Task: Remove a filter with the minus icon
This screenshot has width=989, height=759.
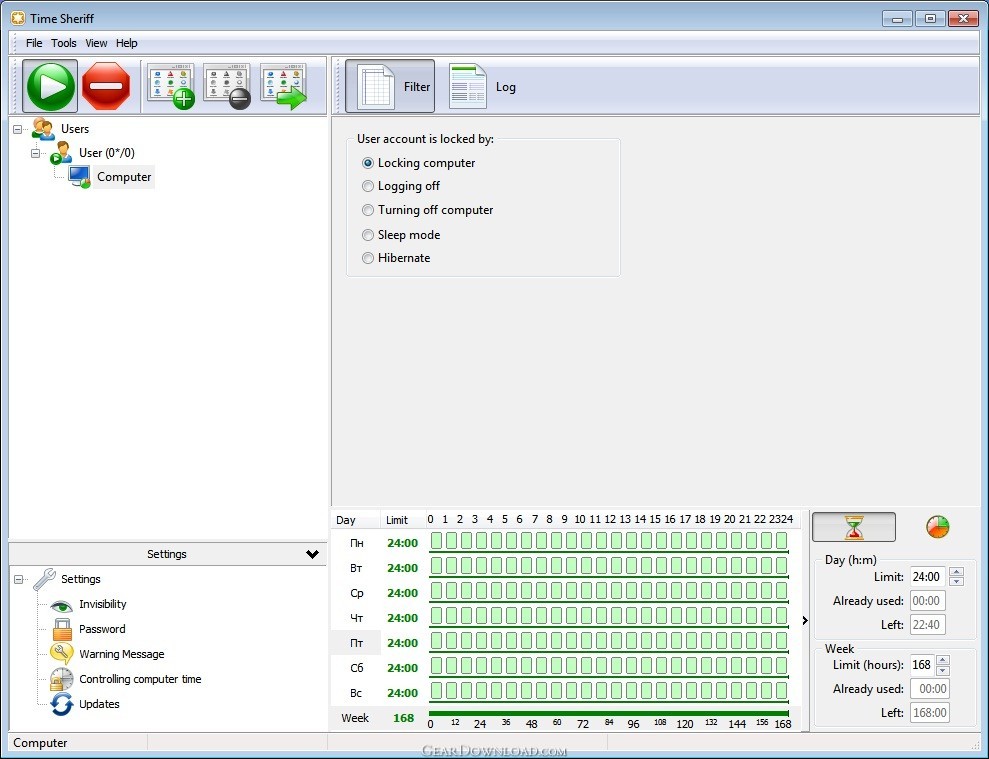Action: (x=227, y=86)
